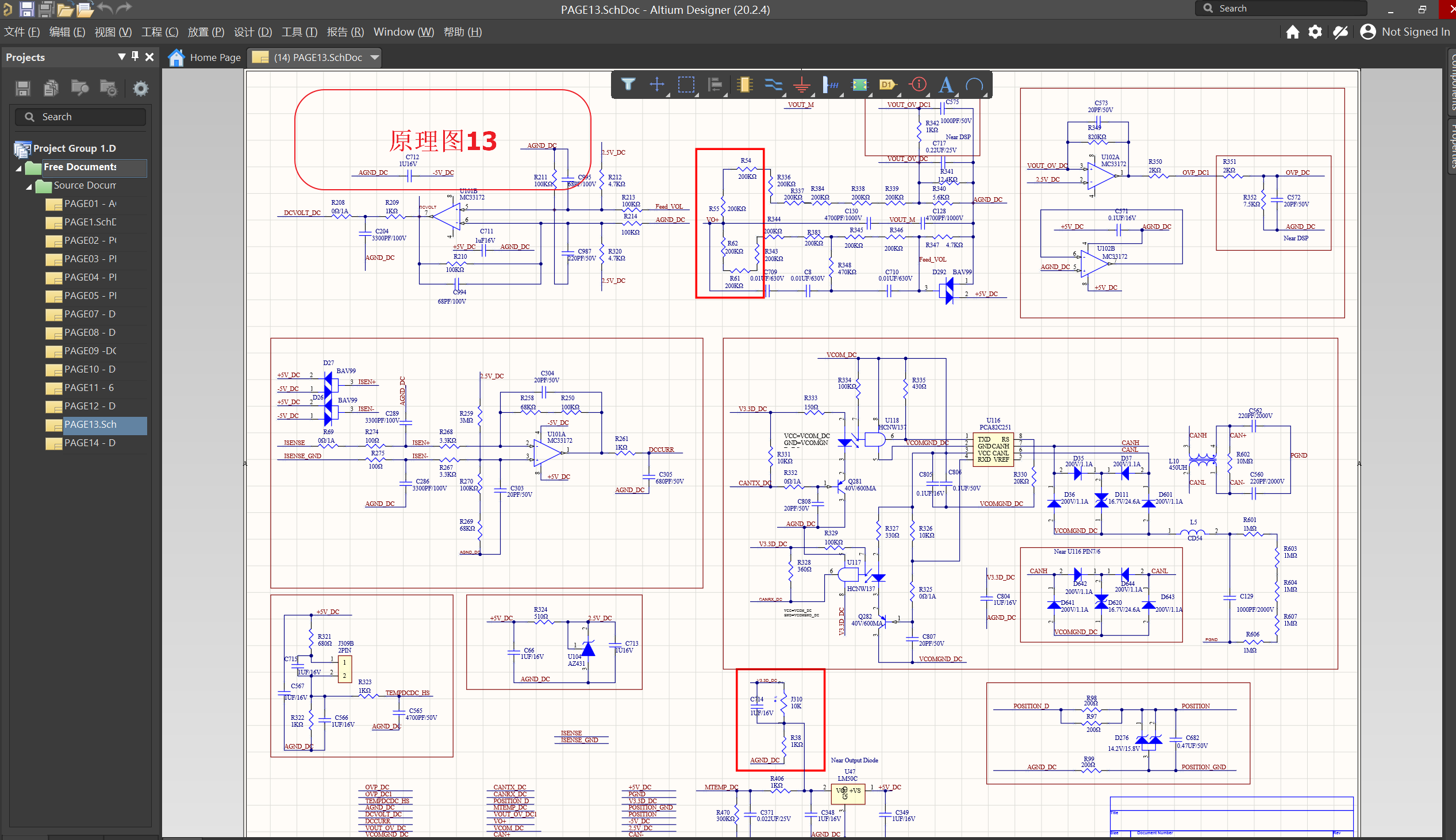Open the 设计 (D) menu
Viewport: 1456px width, 840px height.
click(x=252, y=32)
